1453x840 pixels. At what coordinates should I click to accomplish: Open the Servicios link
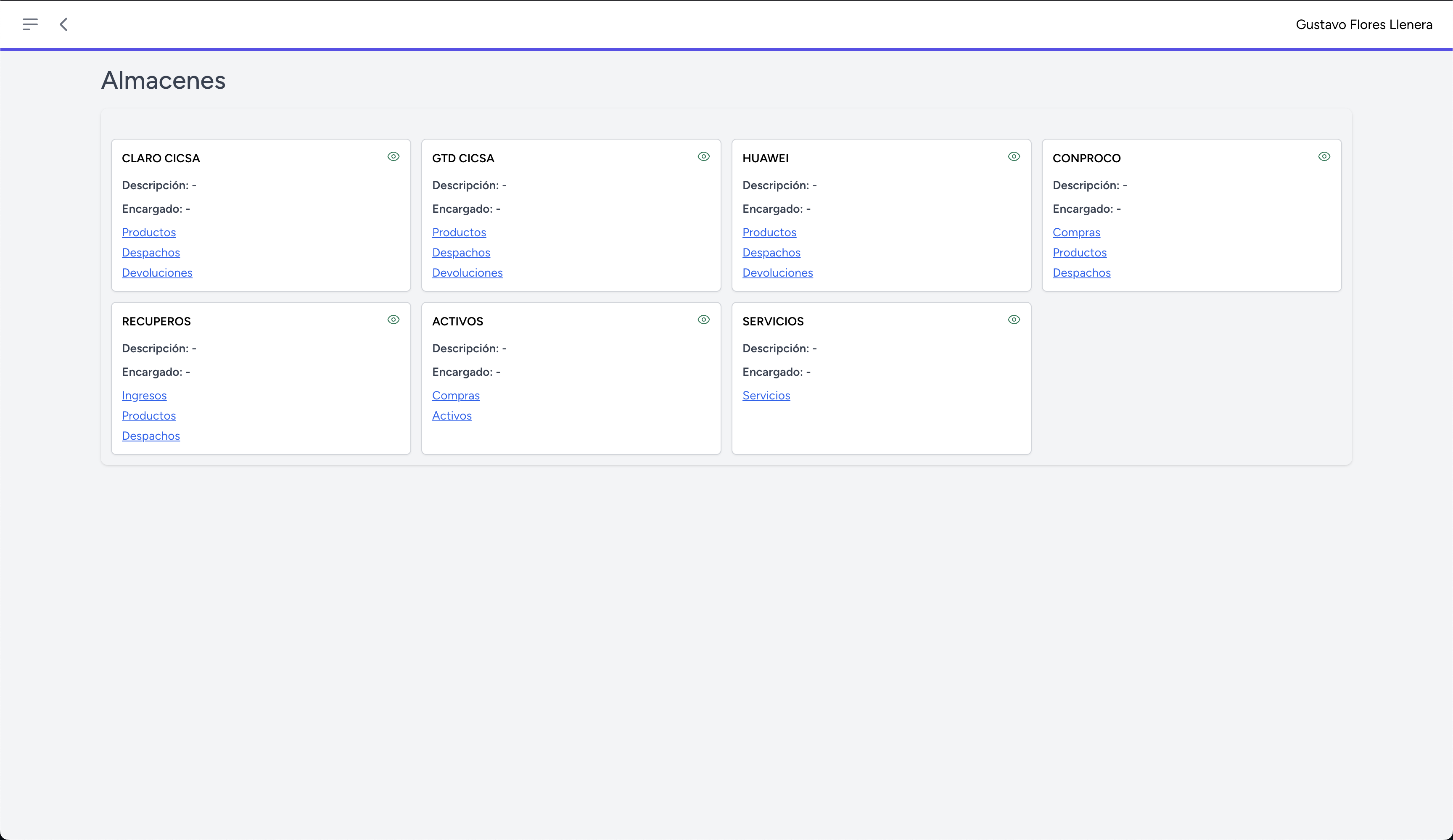point(766,396)
